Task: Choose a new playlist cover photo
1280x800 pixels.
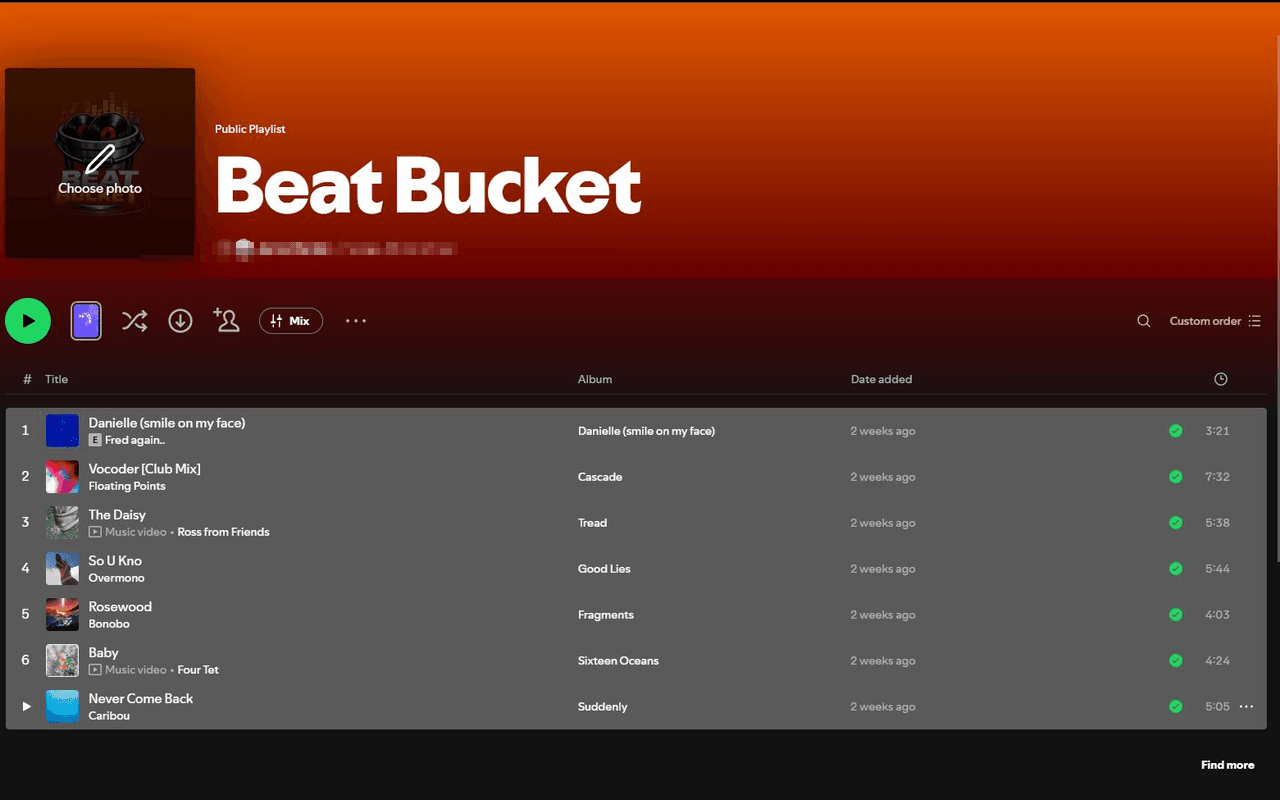Action: (100, 163)
